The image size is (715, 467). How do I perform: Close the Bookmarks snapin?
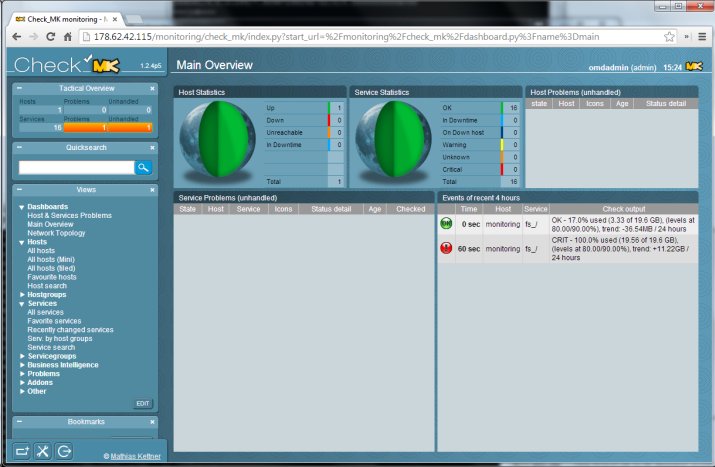click(152, 422)
